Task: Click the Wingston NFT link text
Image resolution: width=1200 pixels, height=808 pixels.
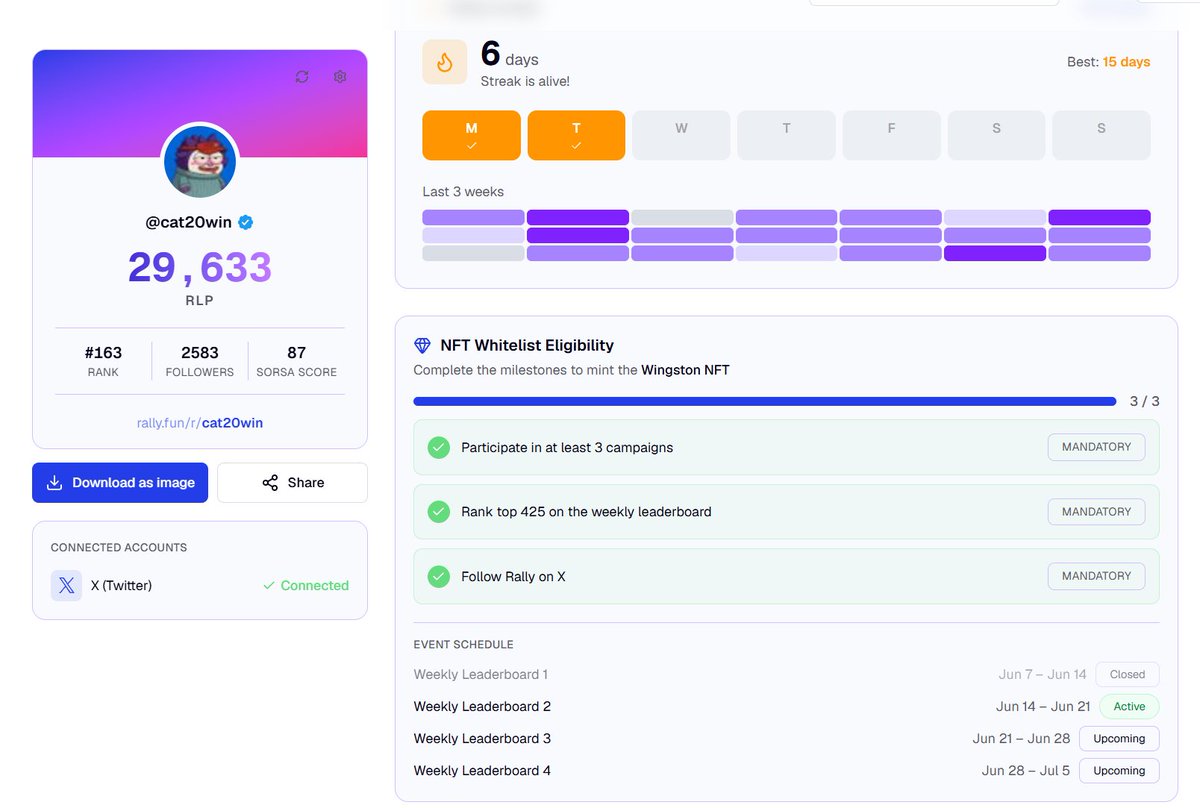Action: 686,370
